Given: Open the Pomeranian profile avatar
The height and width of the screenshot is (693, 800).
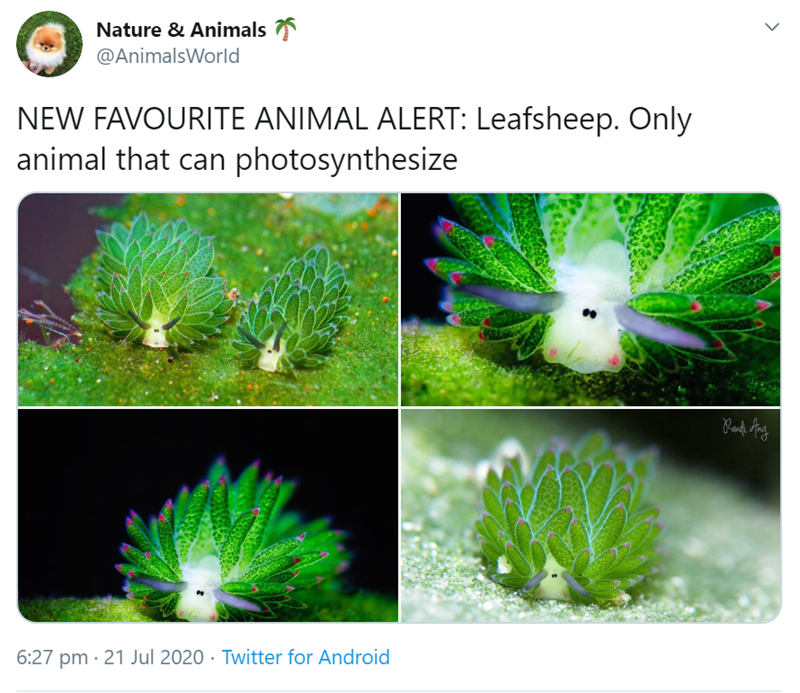Looking at the screenshot, I should coord(49,44).
